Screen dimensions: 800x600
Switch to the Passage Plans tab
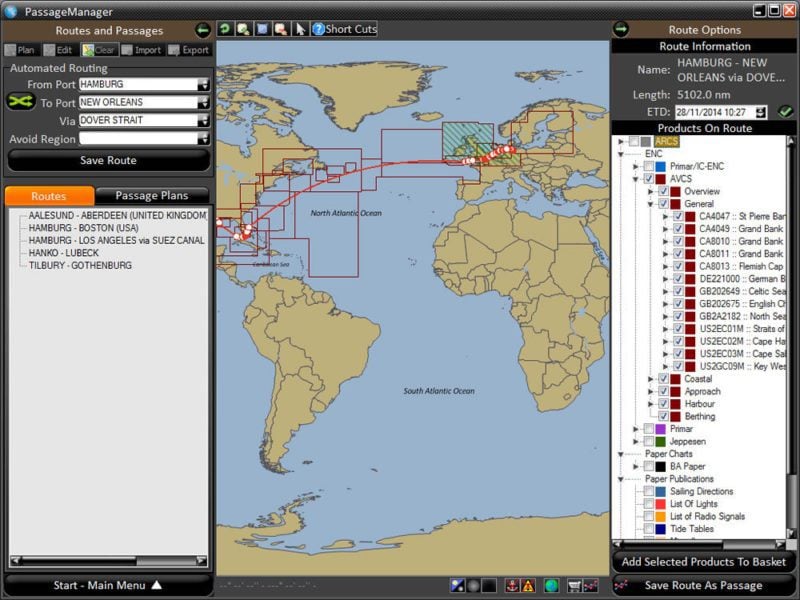coord(153,196)
